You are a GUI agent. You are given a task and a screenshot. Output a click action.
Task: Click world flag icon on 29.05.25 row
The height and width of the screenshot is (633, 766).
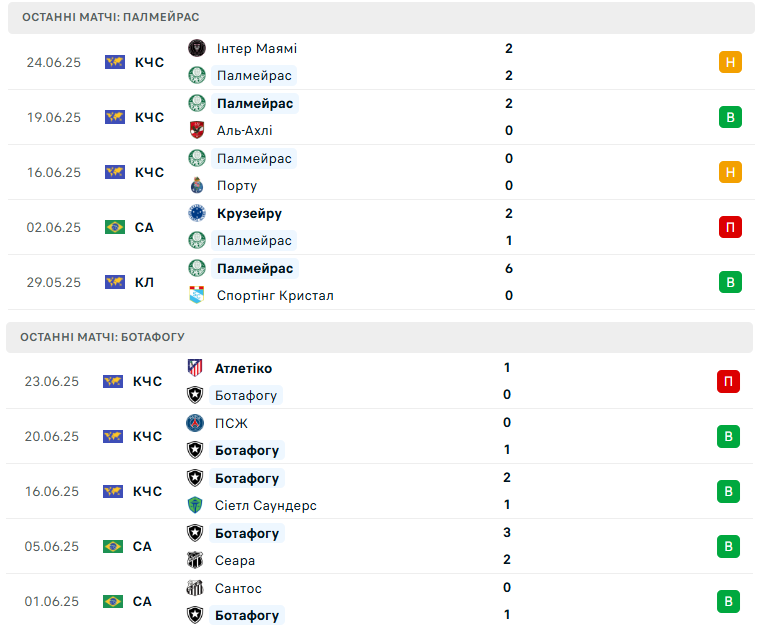[x=115, y=282]
